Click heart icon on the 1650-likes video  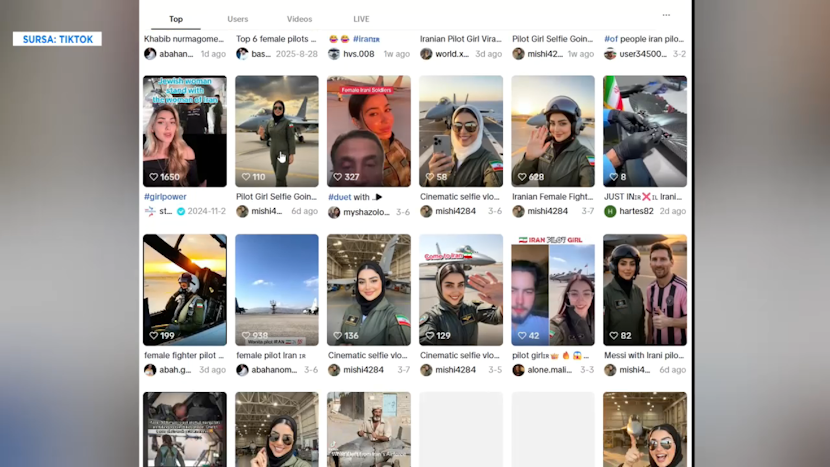154,177
